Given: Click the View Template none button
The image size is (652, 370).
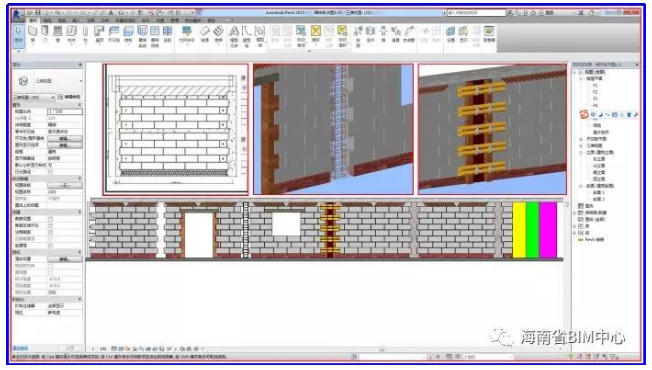Looking at the screenshot, I should point(64,185).
